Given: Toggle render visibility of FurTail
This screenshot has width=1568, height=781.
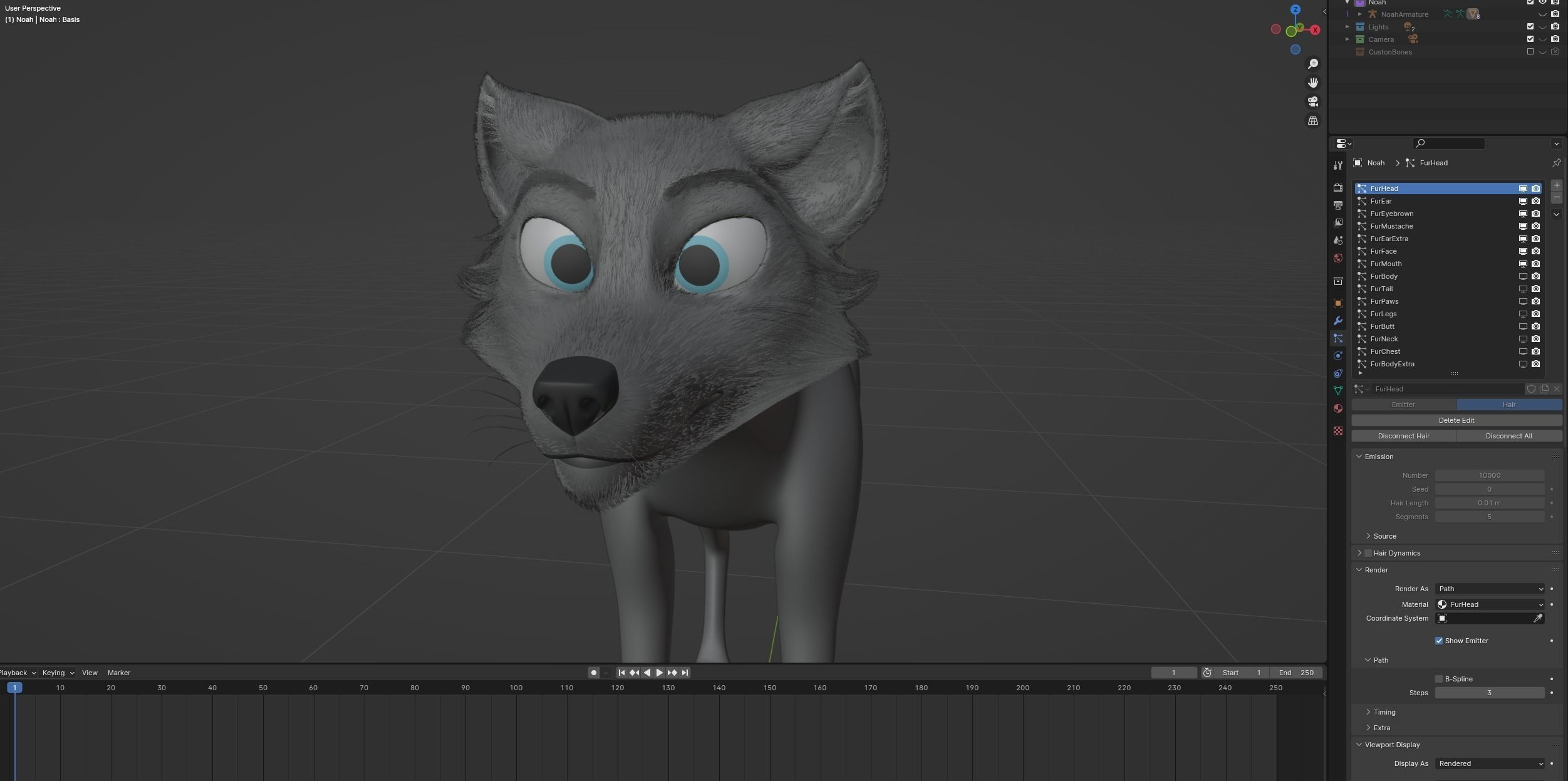Looking at the screenshot, I should pyautogui.click(x=1535, y=289).
